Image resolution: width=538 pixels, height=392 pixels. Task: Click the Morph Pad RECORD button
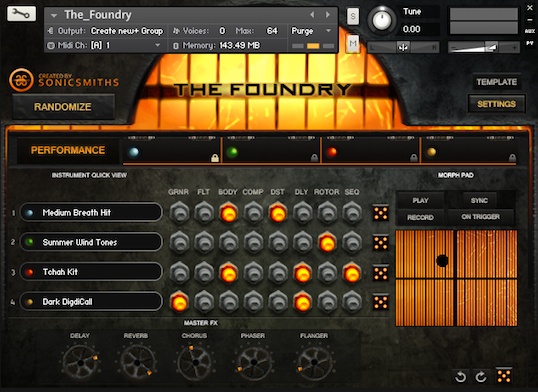click(x=420, y=217)
